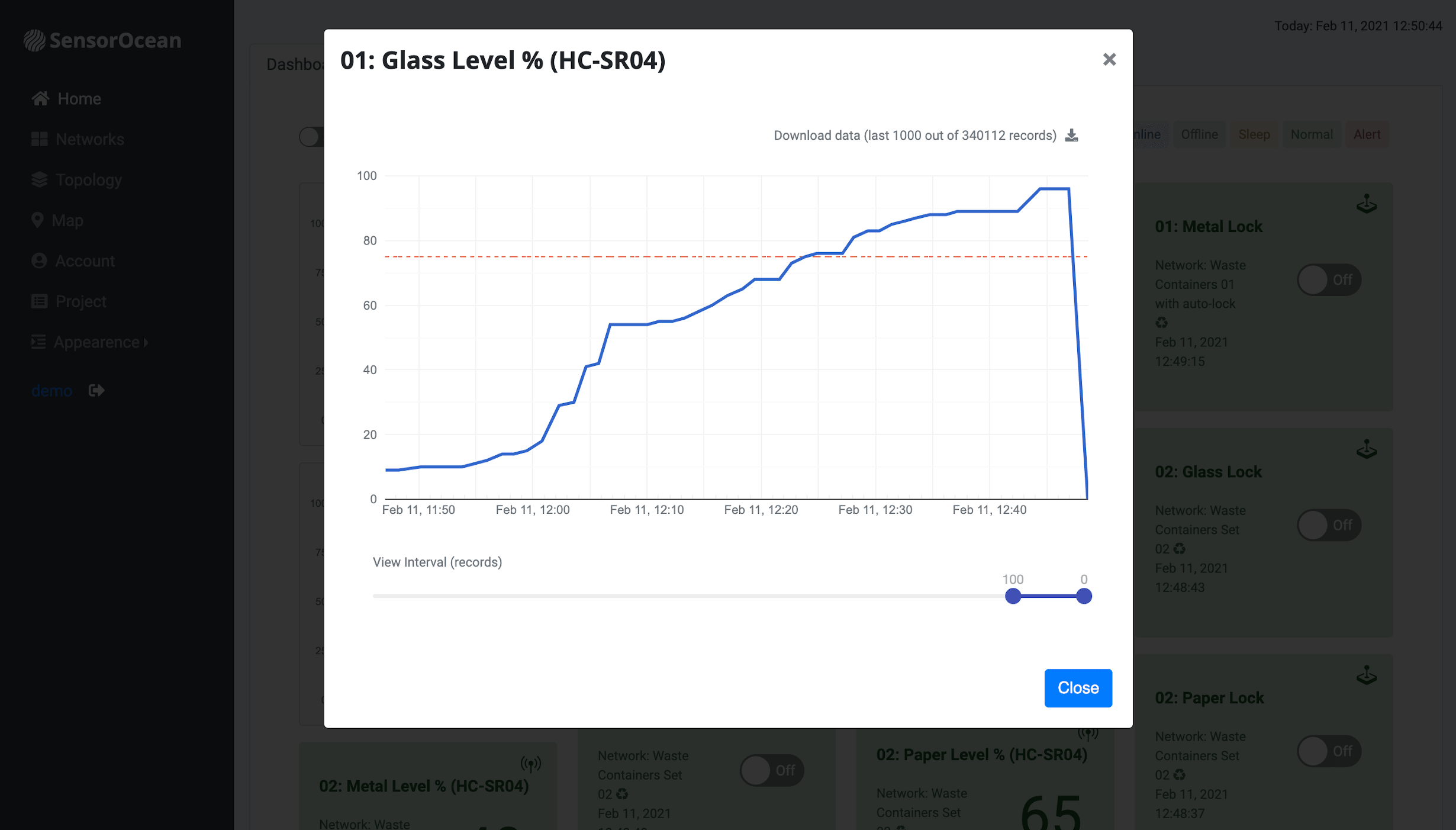1456x830 pixels.
Task: Open the demo user link
Action: tap(51, 391)
